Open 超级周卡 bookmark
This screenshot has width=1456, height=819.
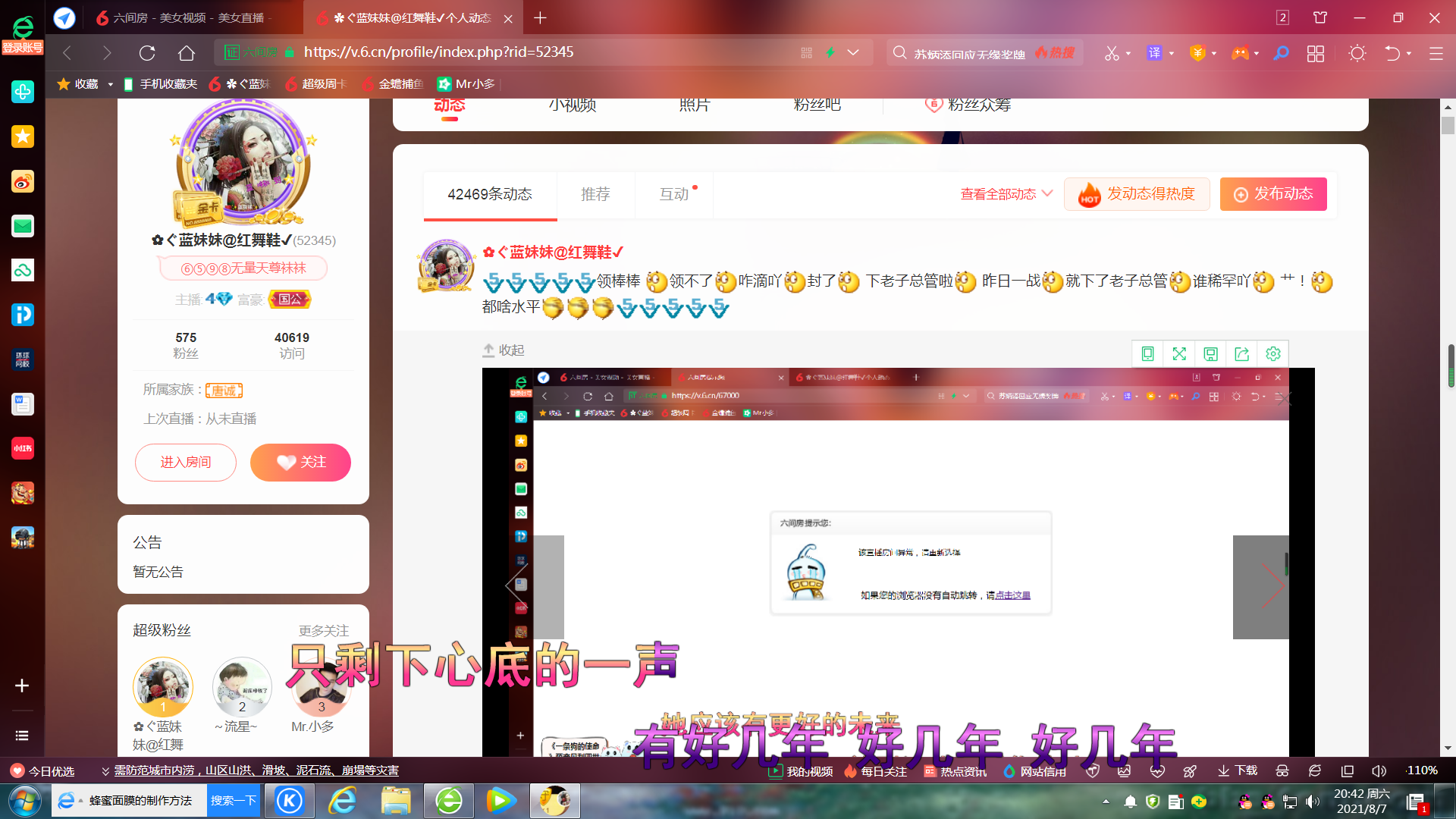[x=316, y=84]
